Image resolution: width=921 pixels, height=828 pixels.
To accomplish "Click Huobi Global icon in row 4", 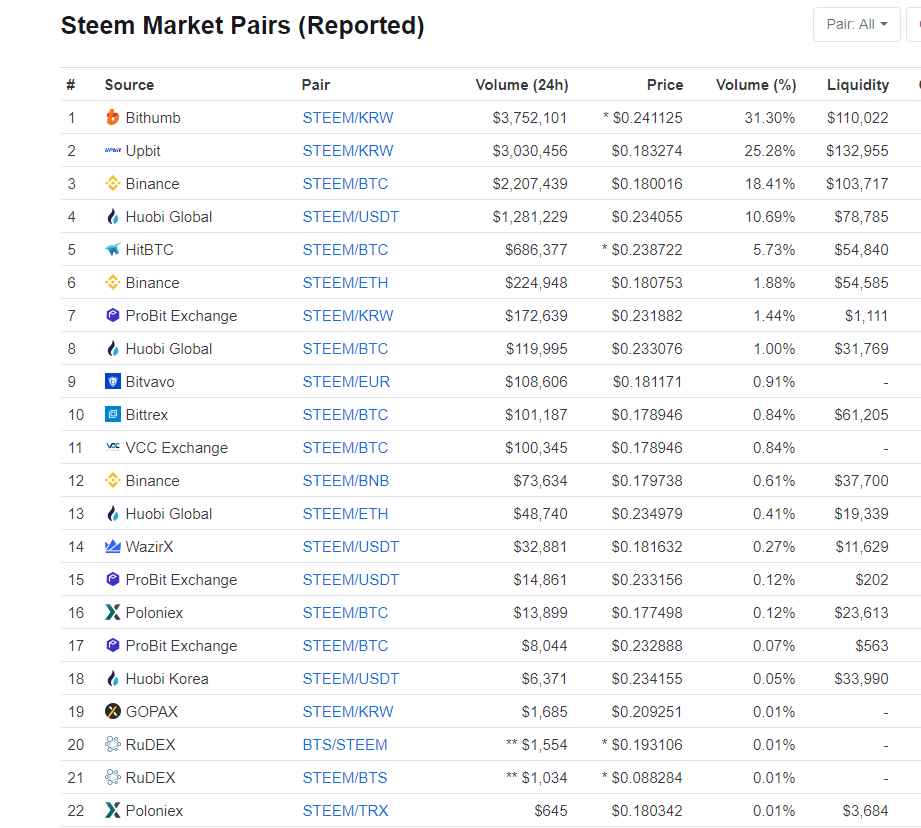I will 112,217.
